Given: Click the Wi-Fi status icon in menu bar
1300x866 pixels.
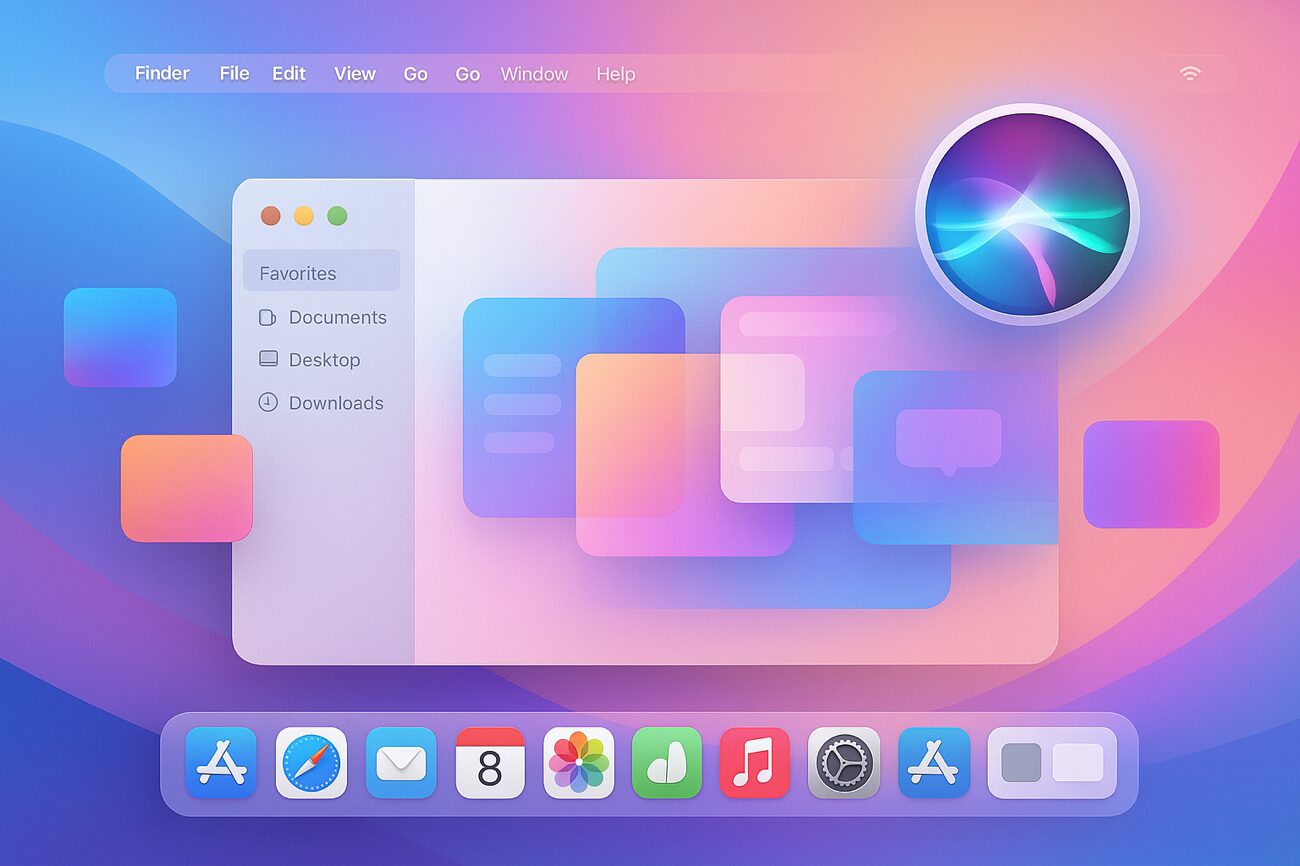Looking at the screenshot, I should (1190, 74).
